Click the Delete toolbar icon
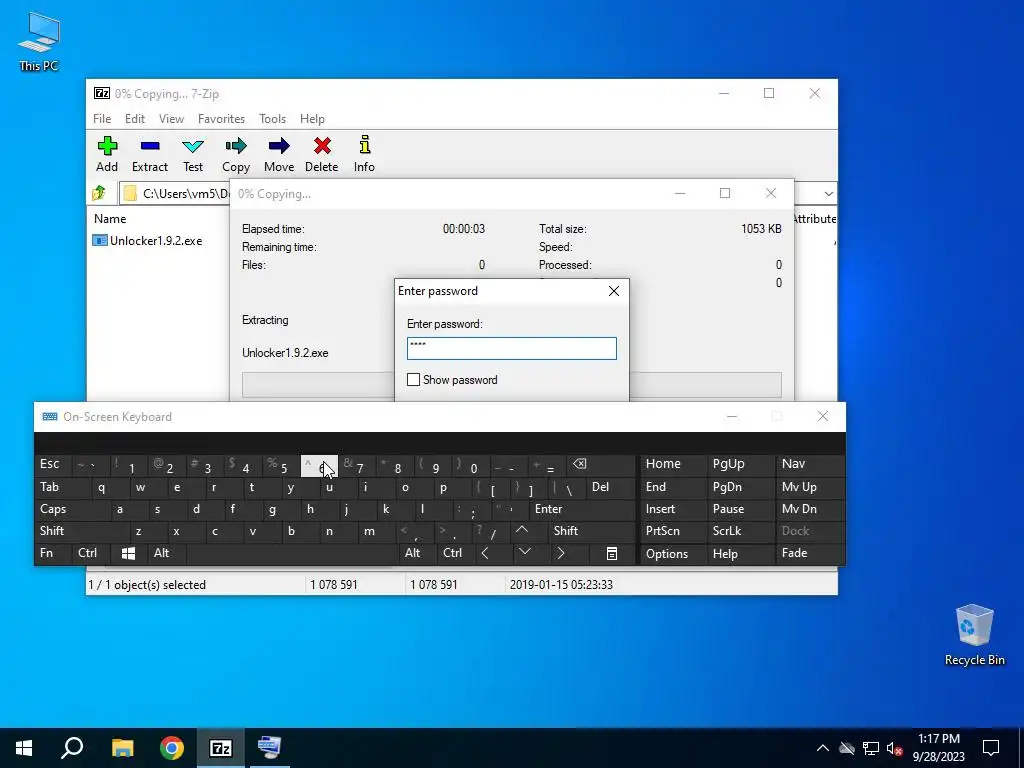The image size is (1024, 768). point(321,154)
